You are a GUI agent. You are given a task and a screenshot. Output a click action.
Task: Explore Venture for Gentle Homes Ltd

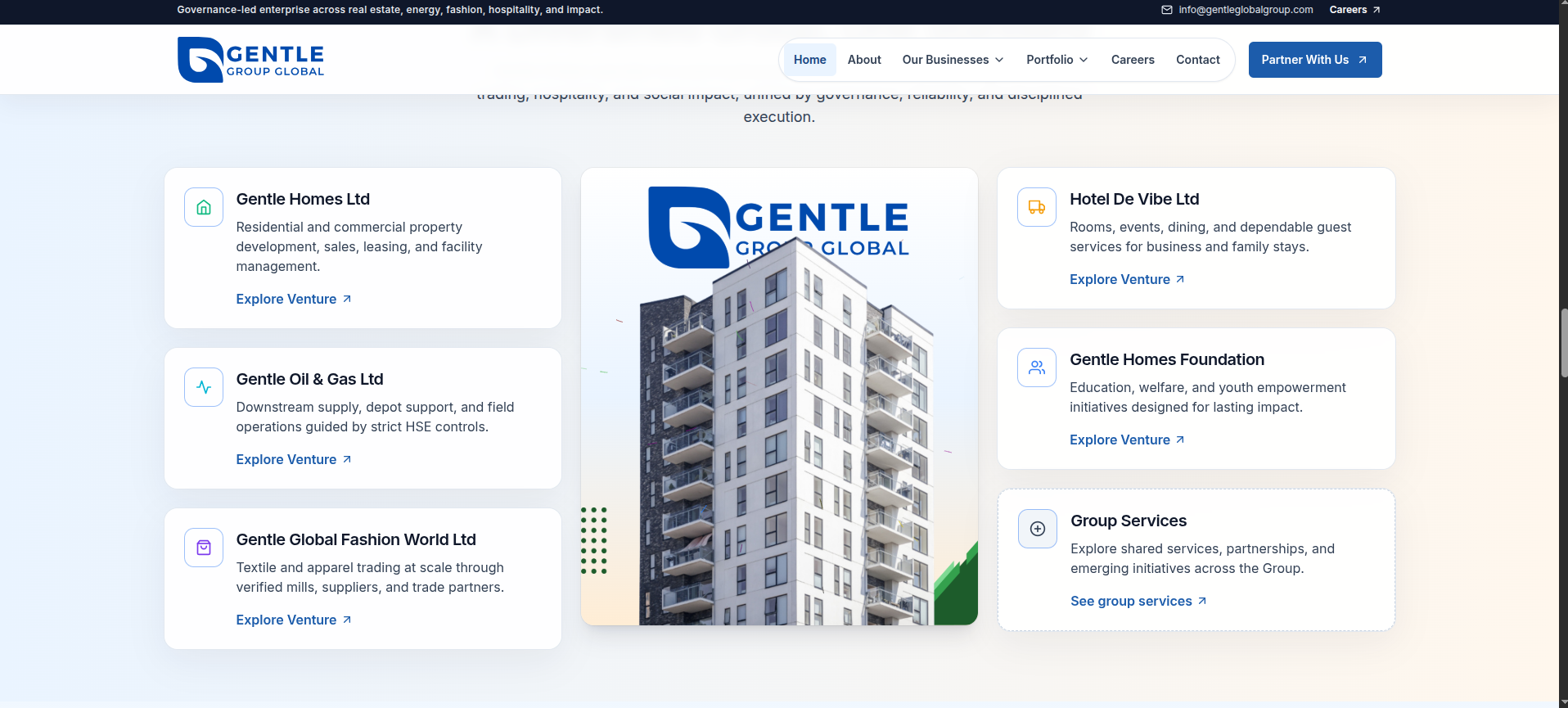(294, 299)
